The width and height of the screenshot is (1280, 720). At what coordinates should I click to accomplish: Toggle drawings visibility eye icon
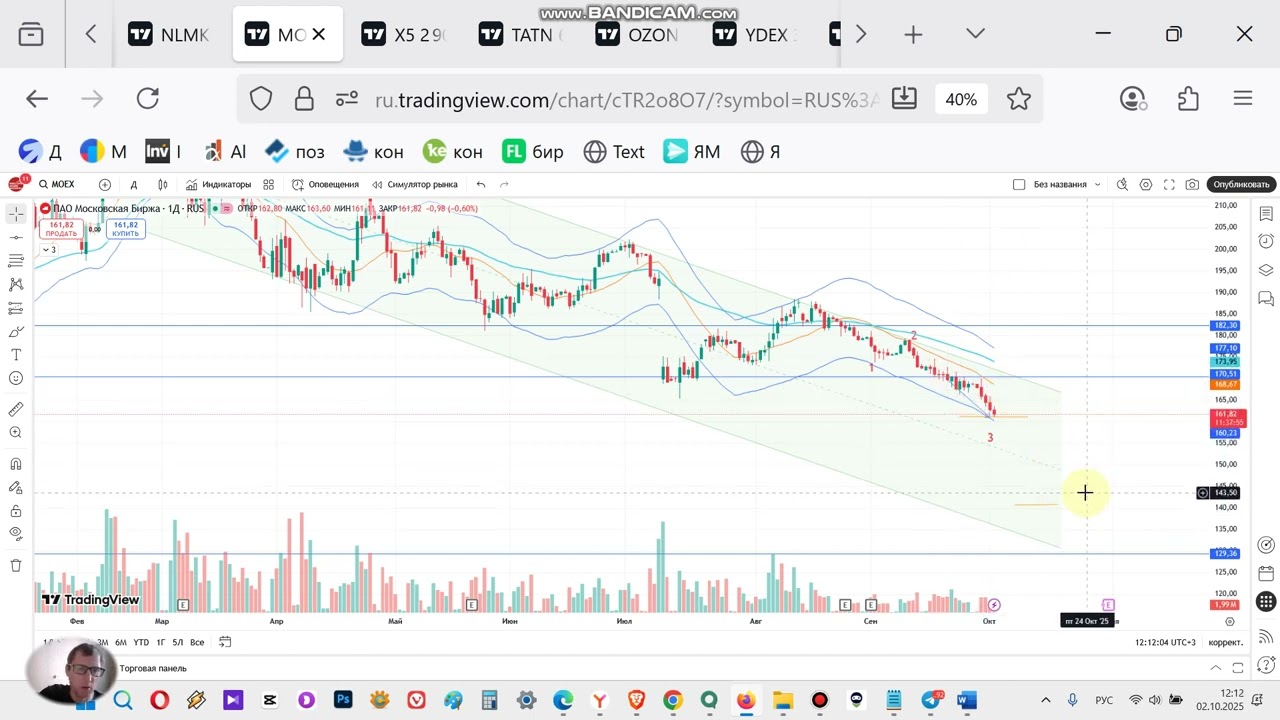coord(16,534)
